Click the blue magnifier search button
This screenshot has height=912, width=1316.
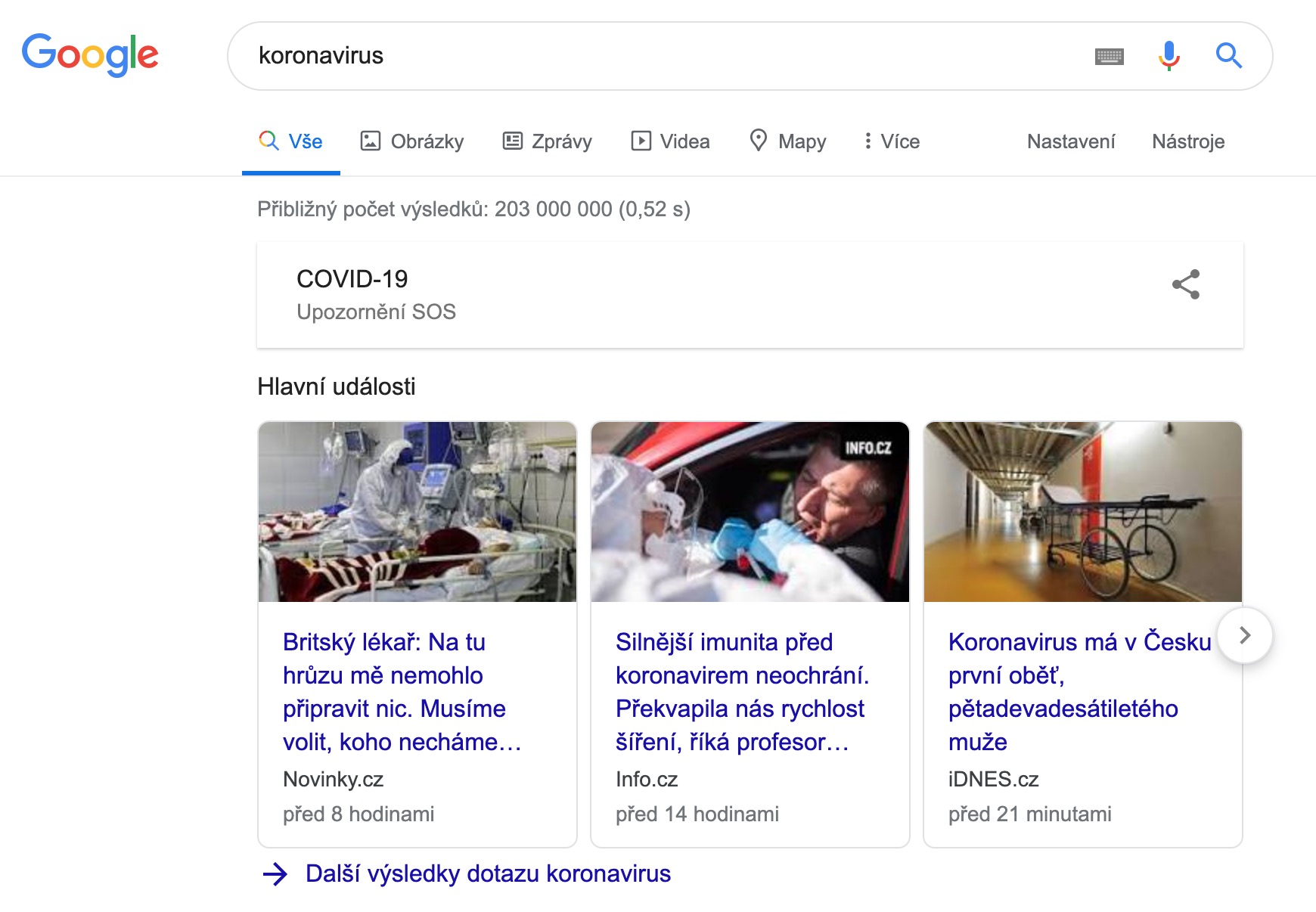pos(1228,55)
